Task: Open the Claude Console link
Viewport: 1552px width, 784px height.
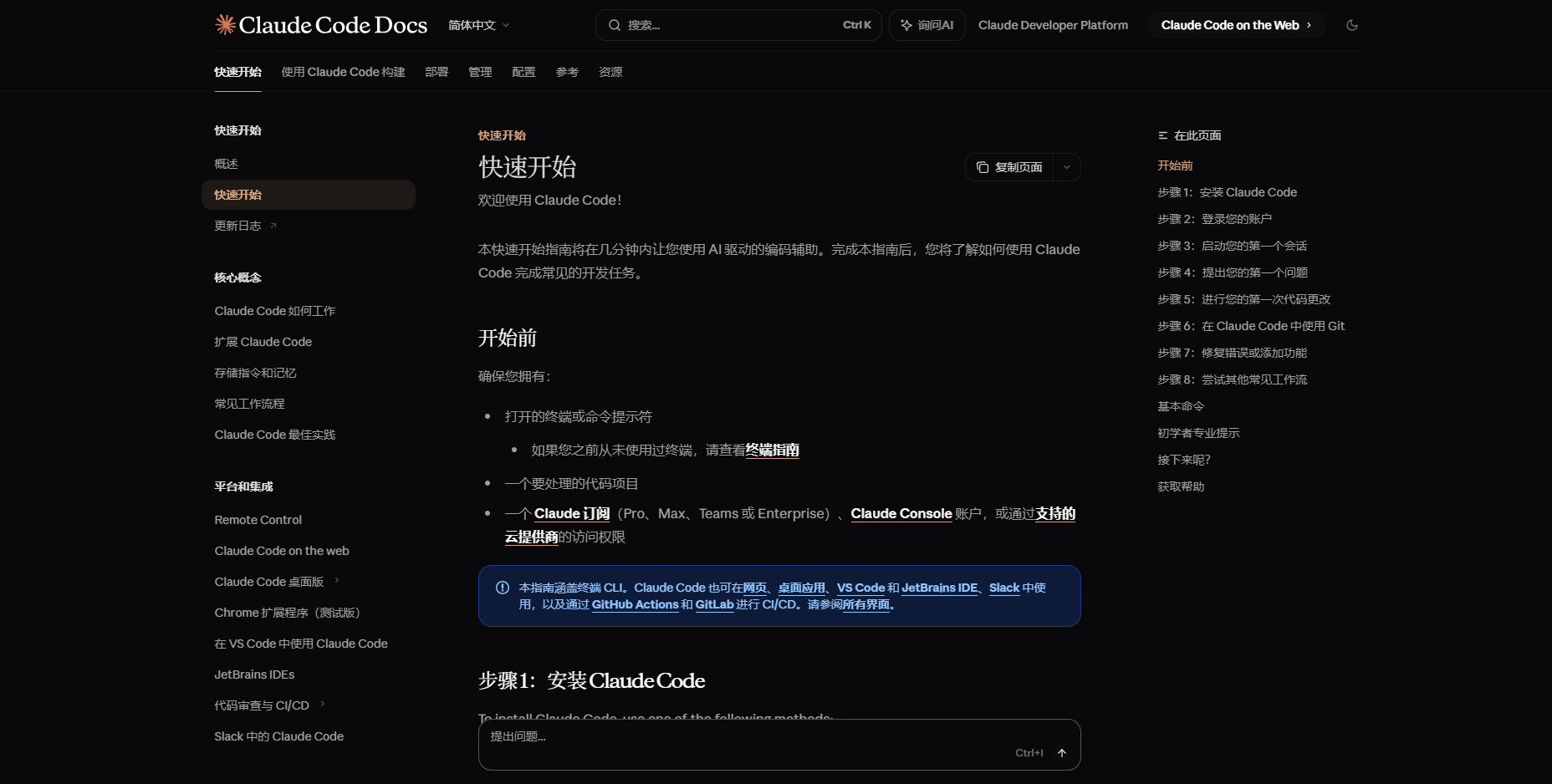Action: coord(901,514)
